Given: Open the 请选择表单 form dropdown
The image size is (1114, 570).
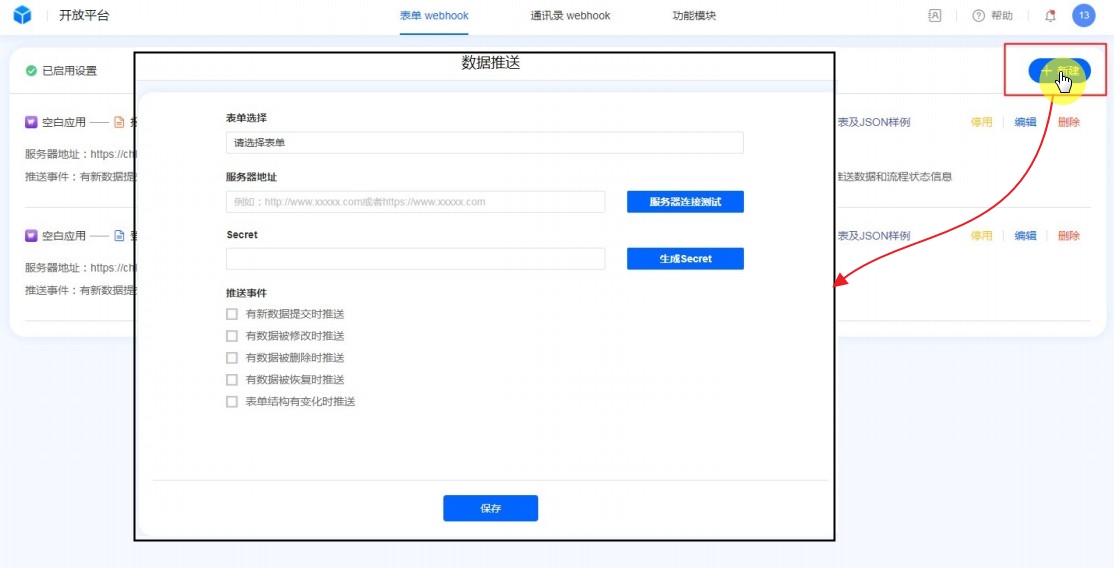Looking at the screenshot, I should pos(484,143).
